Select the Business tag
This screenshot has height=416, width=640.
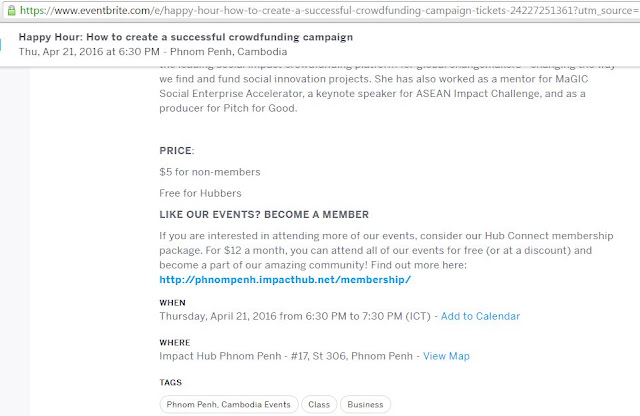pos(365,405)
